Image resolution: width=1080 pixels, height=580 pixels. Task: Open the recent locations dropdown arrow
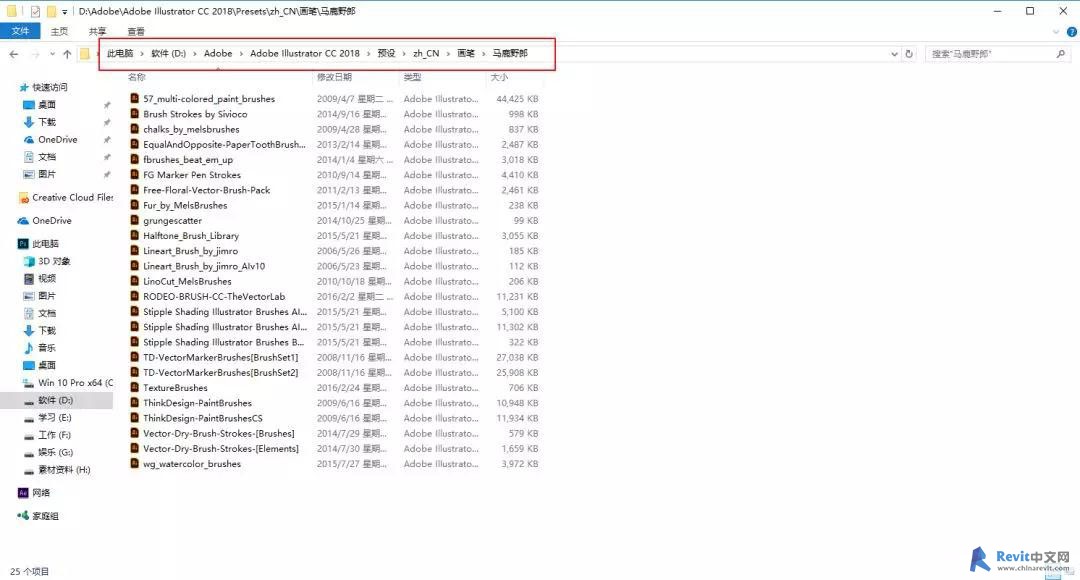point(52,54)
